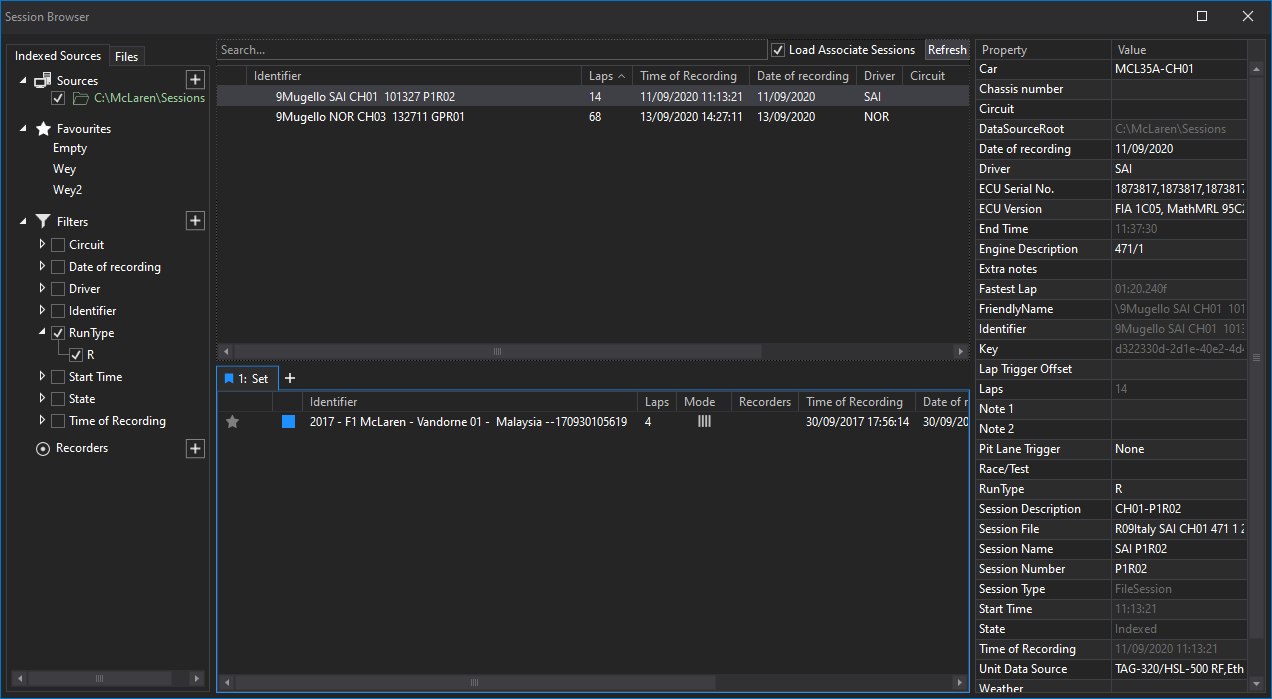Screen dimensions: 1272x699
Task: Open the green Sessions folder icon
Action: pyautogui.click(x=78, y=97)
